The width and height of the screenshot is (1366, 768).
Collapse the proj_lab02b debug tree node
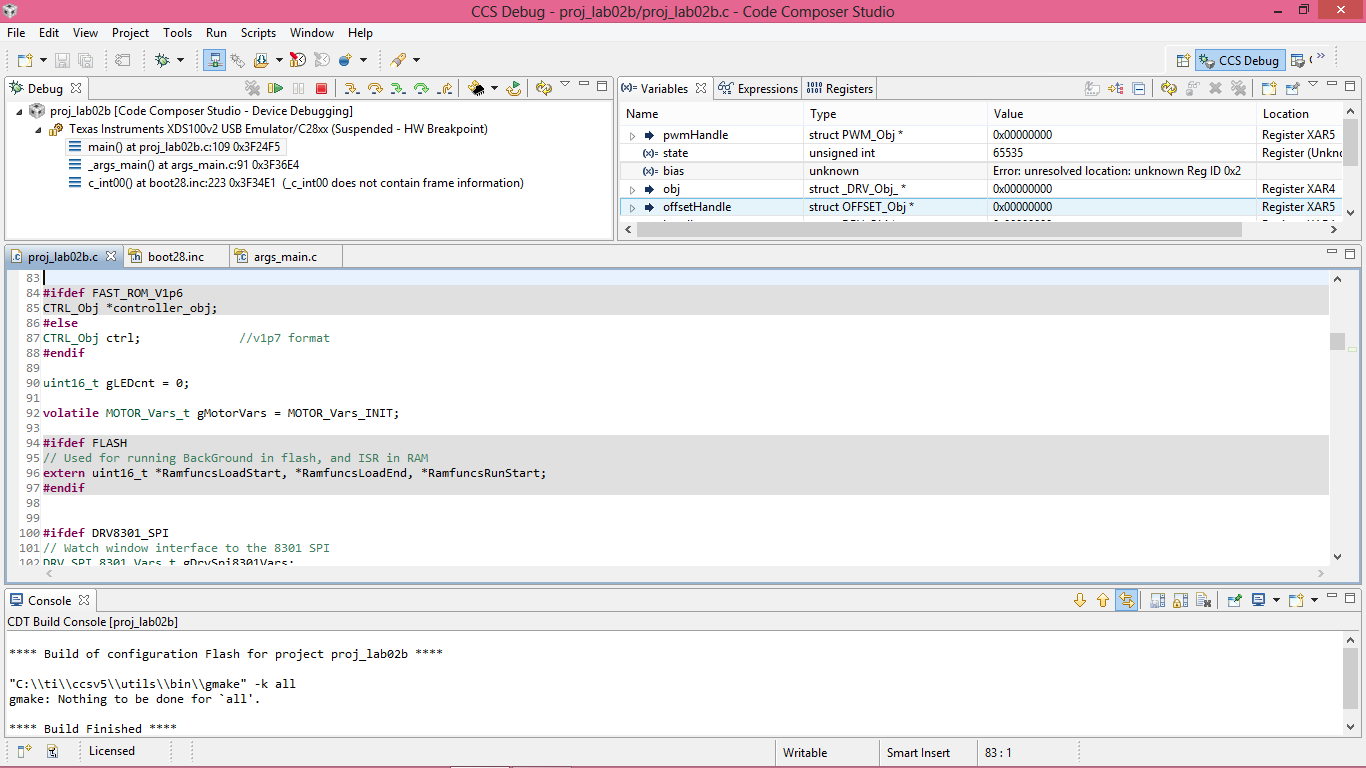[x=20, y=111]
